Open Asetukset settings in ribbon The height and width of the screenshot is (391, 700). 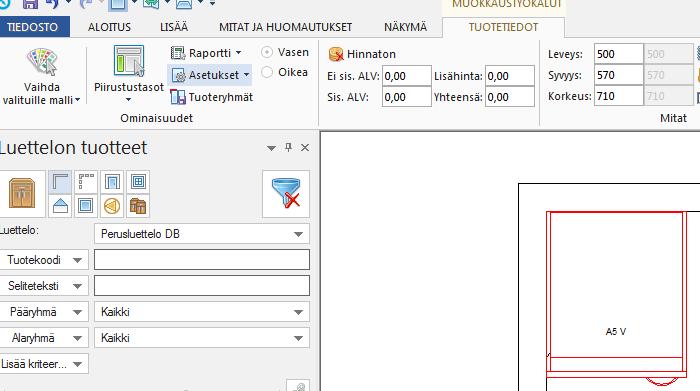click(x=210, y=75)
